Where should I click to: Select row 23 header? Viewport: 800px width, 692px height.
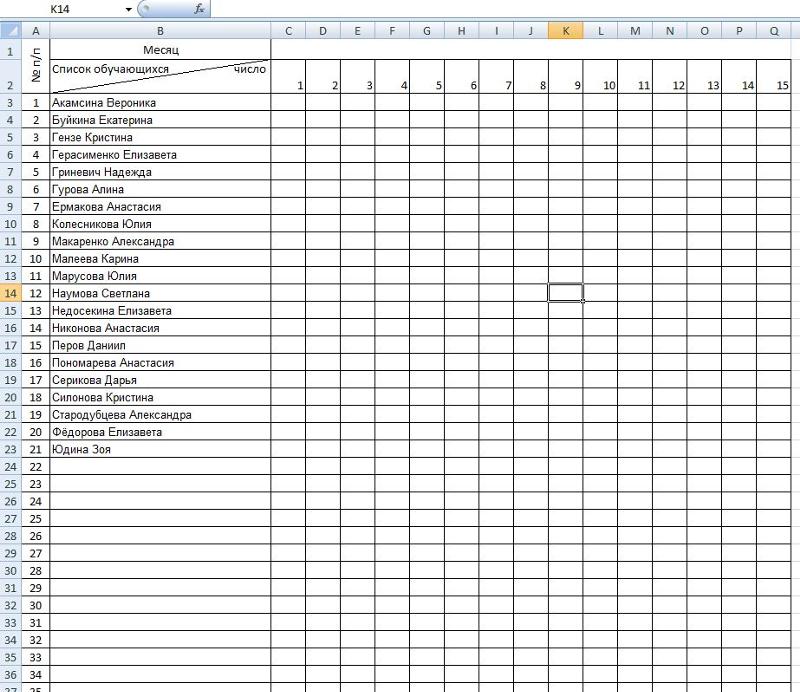(x=11, y=449)
